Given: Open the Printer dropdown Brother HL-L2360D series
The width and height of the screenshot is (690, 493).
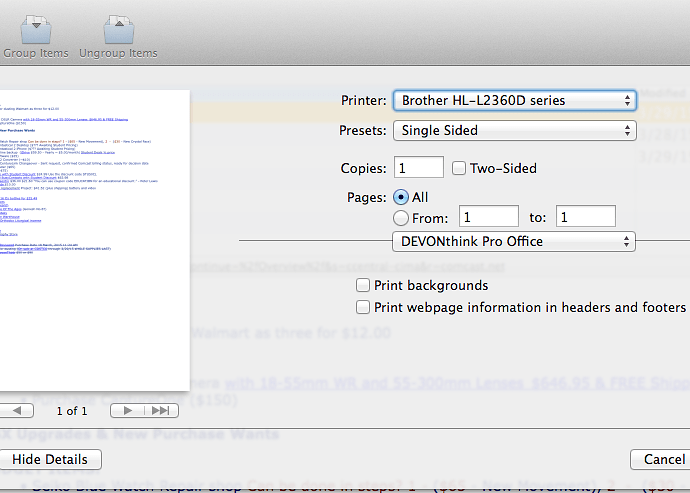Looking at the screenshot, I should [x=514, y=101].
